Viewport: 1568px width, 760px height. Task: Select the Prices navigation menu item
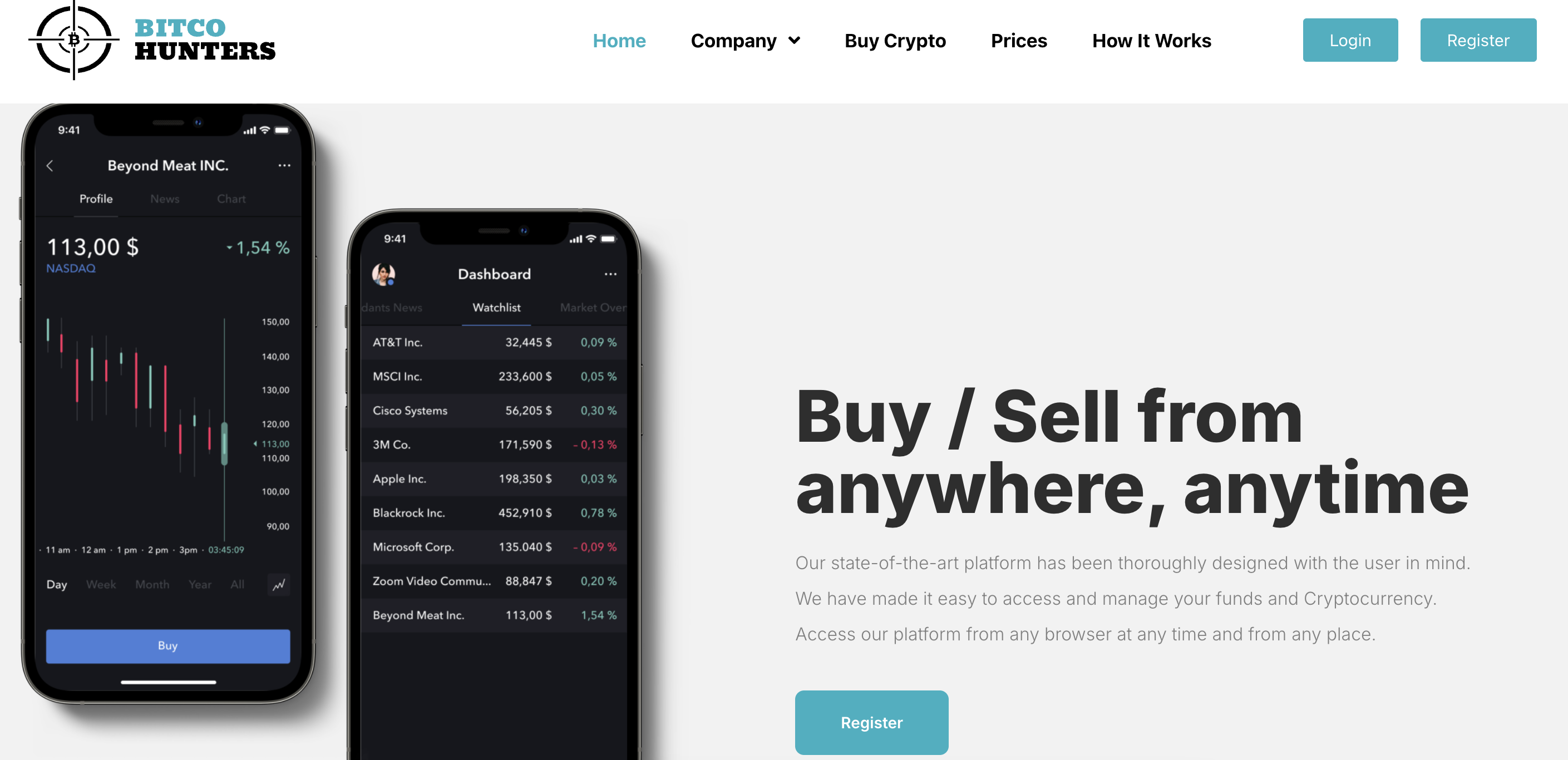[1020, 41]
